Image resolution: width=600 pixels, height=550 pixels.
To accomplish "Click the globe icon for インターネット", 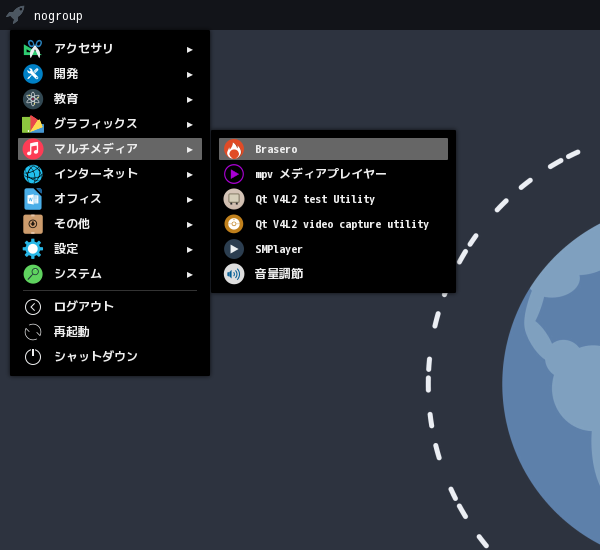I will 33,174.
